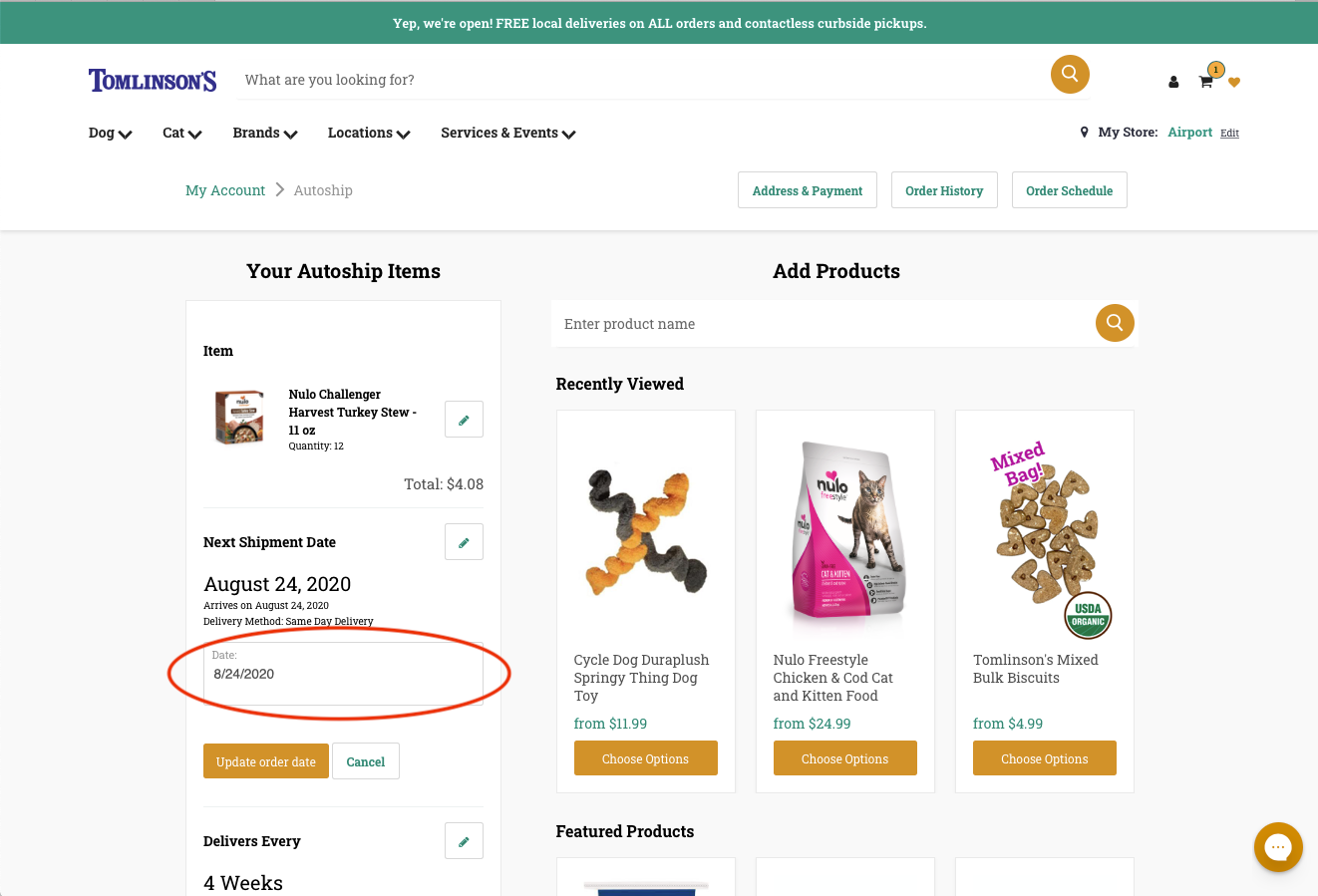Click the Tomlinson's logo
This screenshot has height=896, width=1318.
(x=153, y=81)
